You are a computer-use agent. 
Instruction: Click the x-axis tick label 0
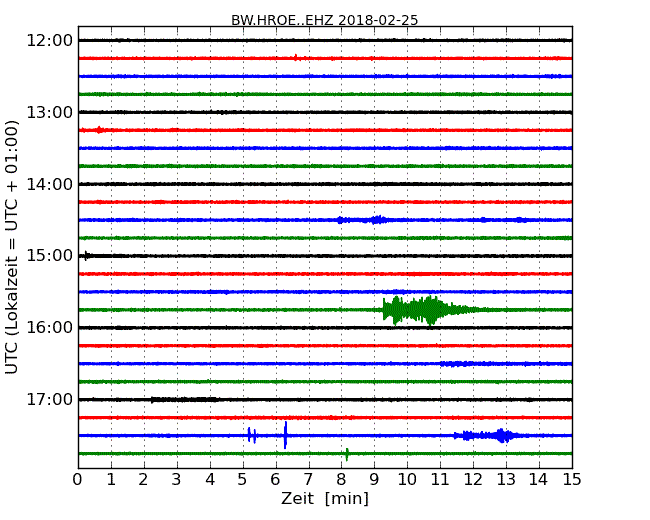[x=78, y=480]
